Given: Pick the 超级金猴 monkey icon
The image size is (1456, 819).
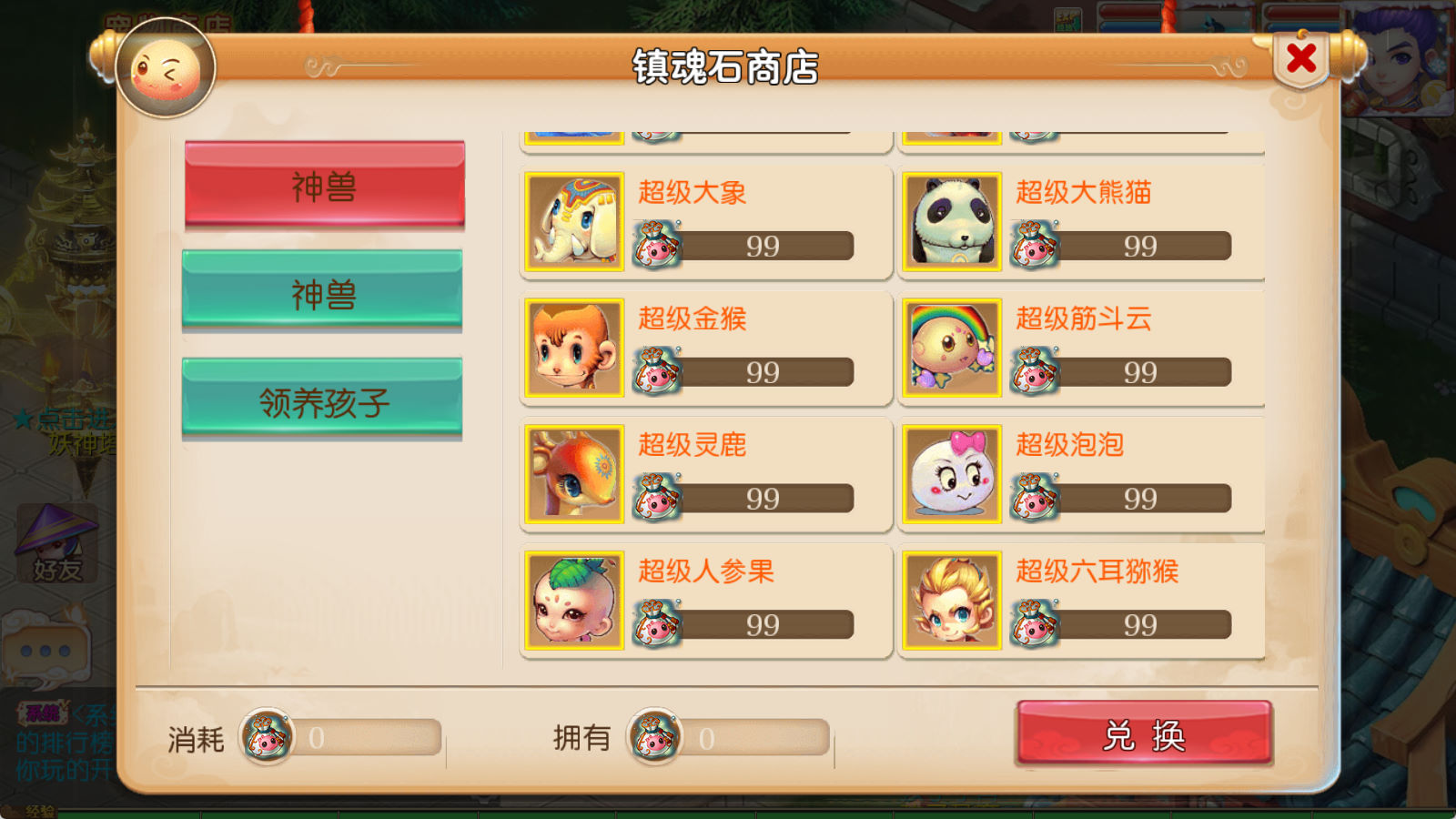Looking at the screenshot, I should (x=574, y=348).
